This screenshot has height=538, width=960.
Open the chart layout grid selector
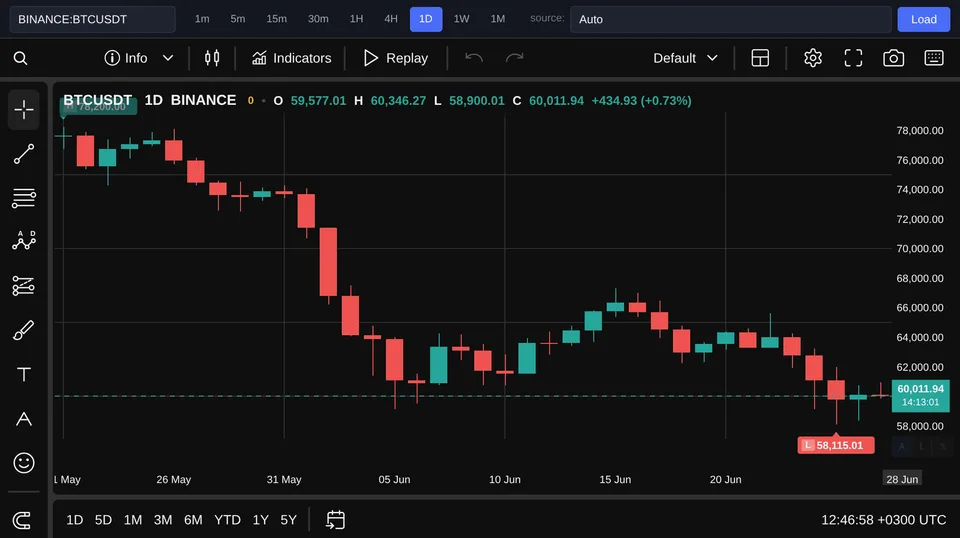pos(760,58)
